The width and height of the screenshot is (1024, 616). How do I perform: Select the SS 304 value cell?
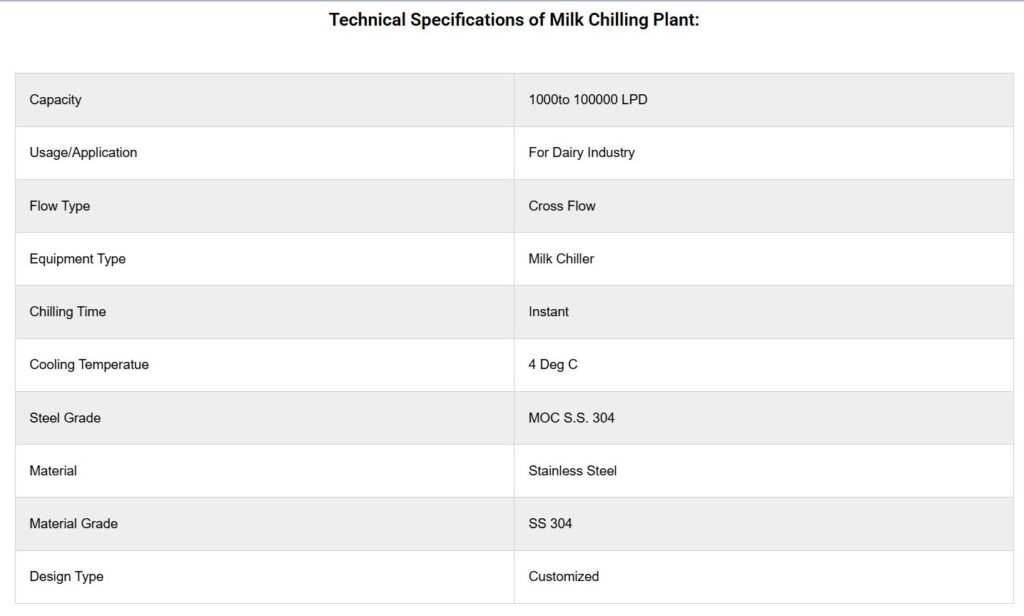coord(551,524)
